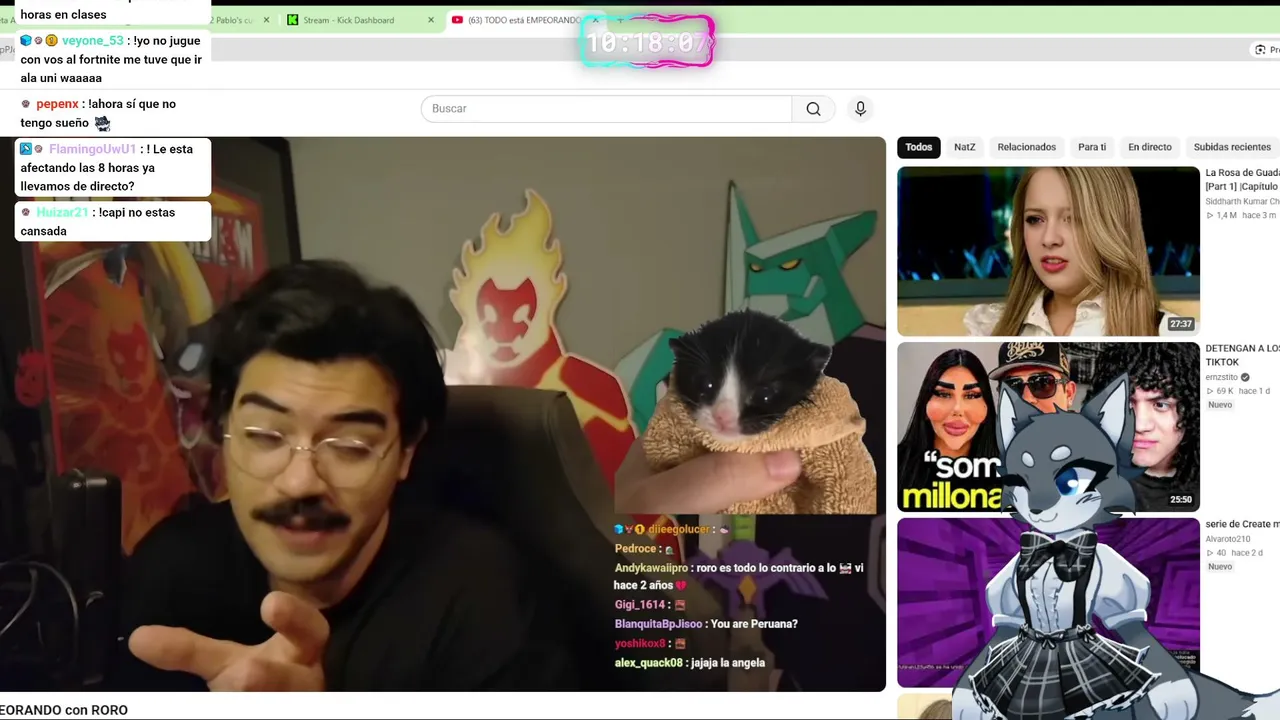Click FlamingoUwU1 username in chat overlay

[92, 149]
